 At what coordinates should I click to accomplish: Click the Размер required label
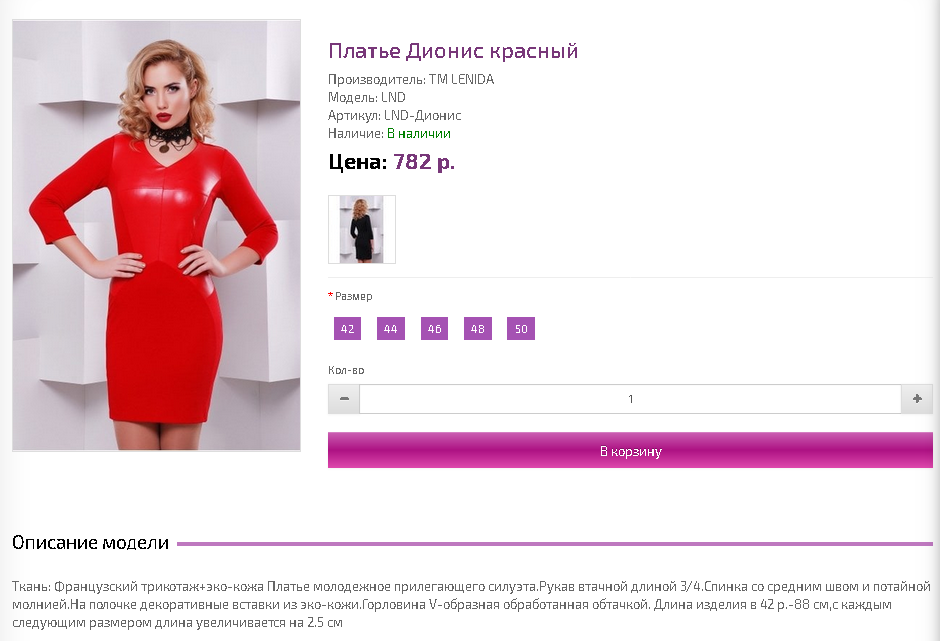[350, 296]
